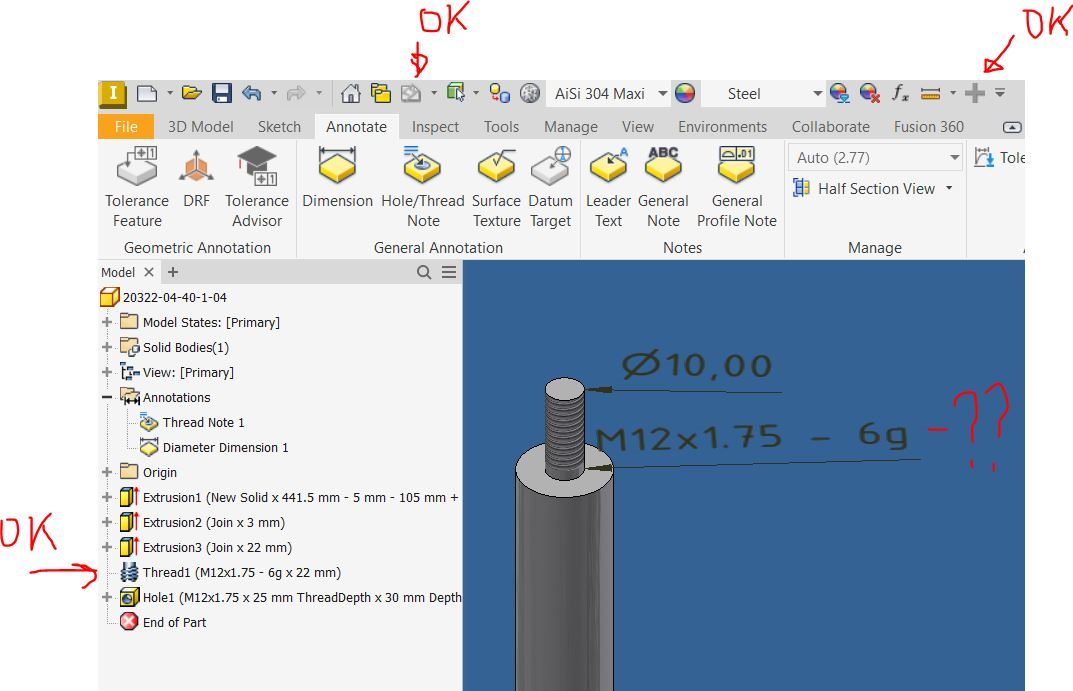Click the plus icon in quick access toolbar
Viewport: 1073px width, 691px height.
974,93
